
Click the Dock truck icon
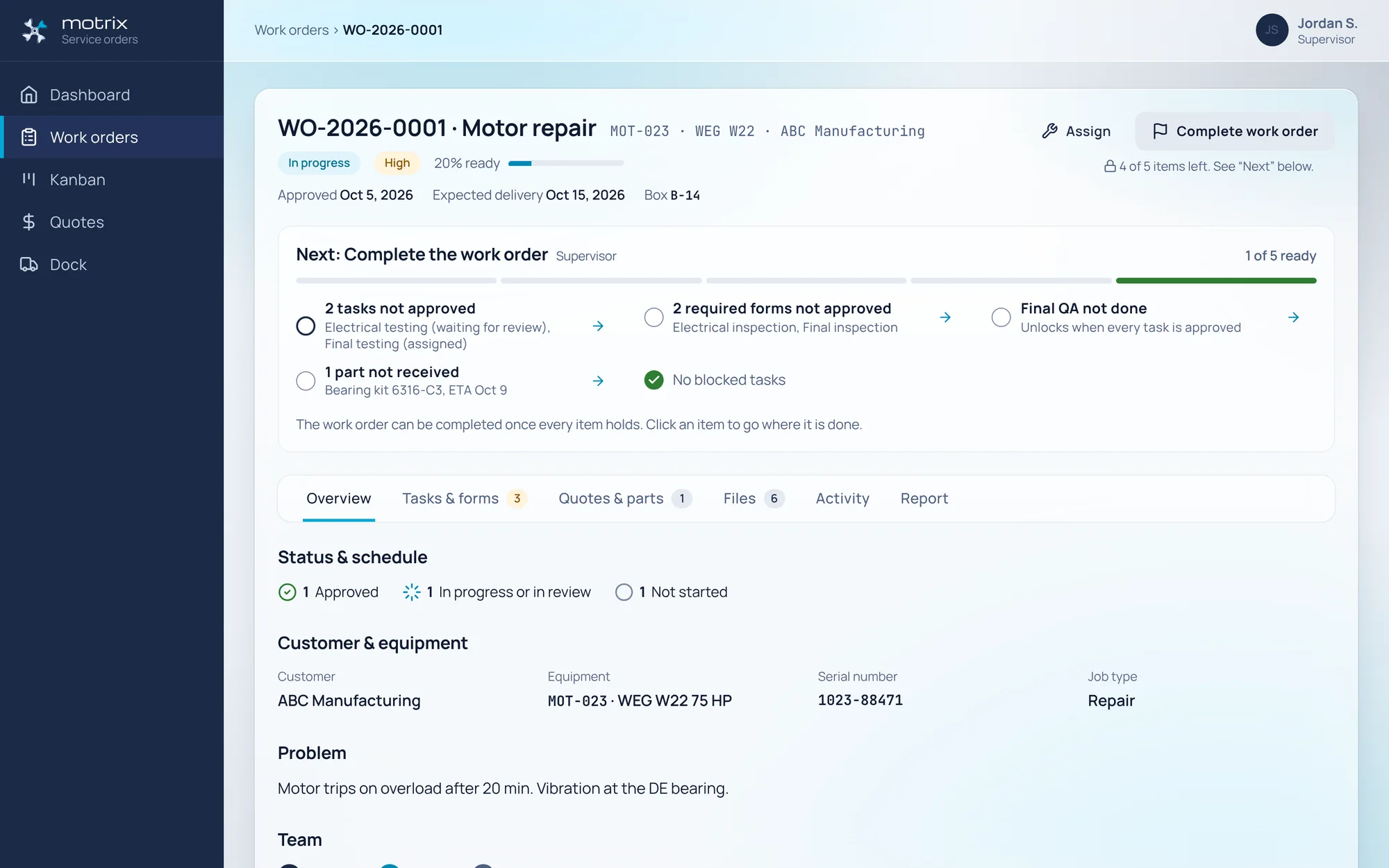click(28, 264)
